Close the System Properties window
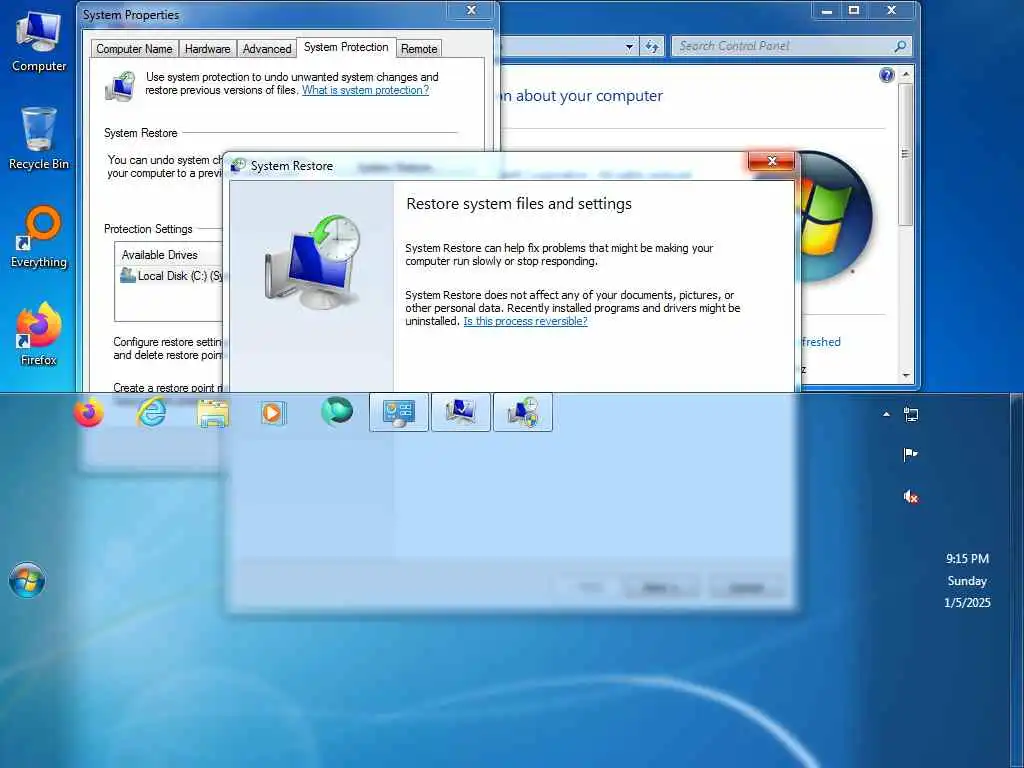This screenshot has height=768, width=1024. point(471,10)
